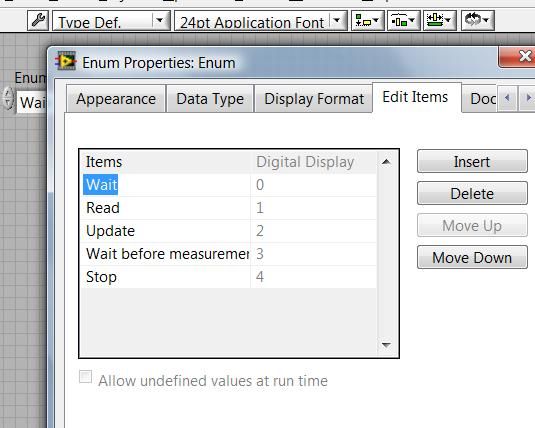Click the Move Down button
The height and width of the screenshot is (428, 535).
[x=472, y=257]
